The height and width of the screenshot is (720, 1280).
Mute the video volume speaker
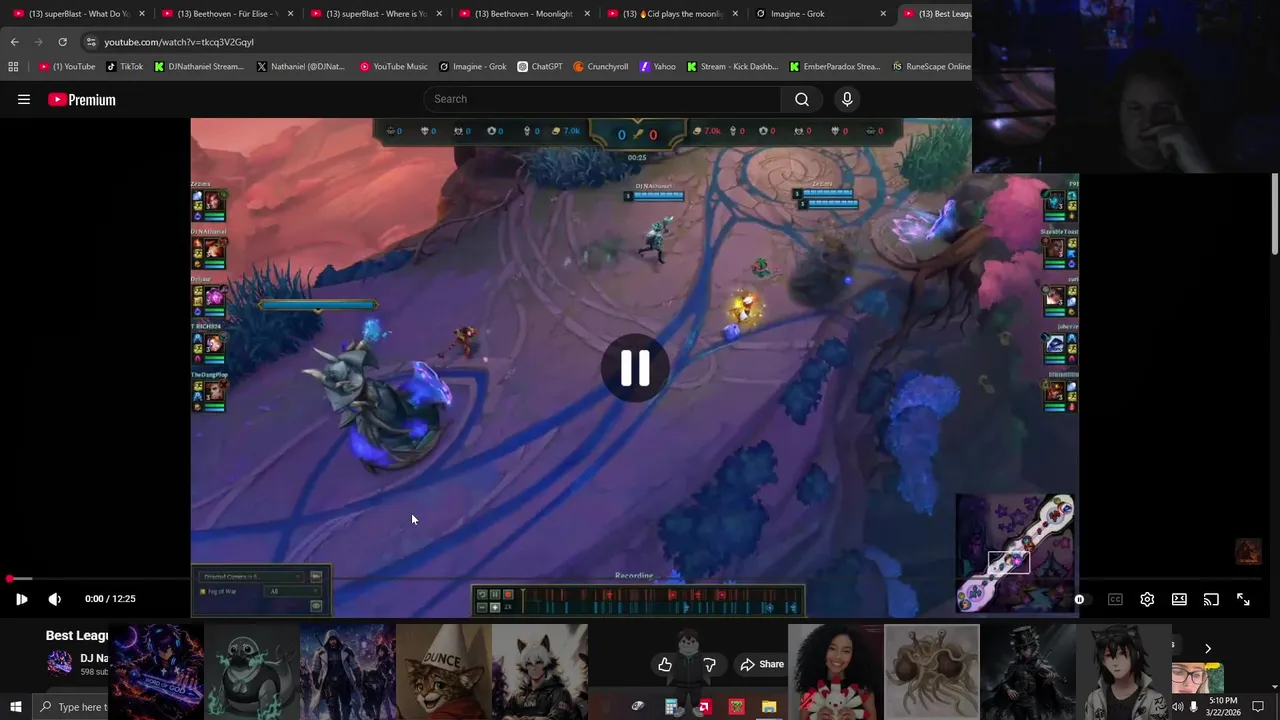(55, 599)
